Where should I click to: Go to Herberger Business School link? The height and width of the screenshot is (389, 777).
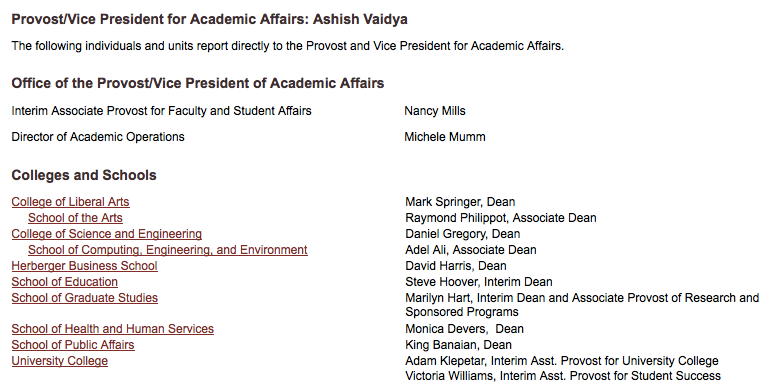coord(84,266)
